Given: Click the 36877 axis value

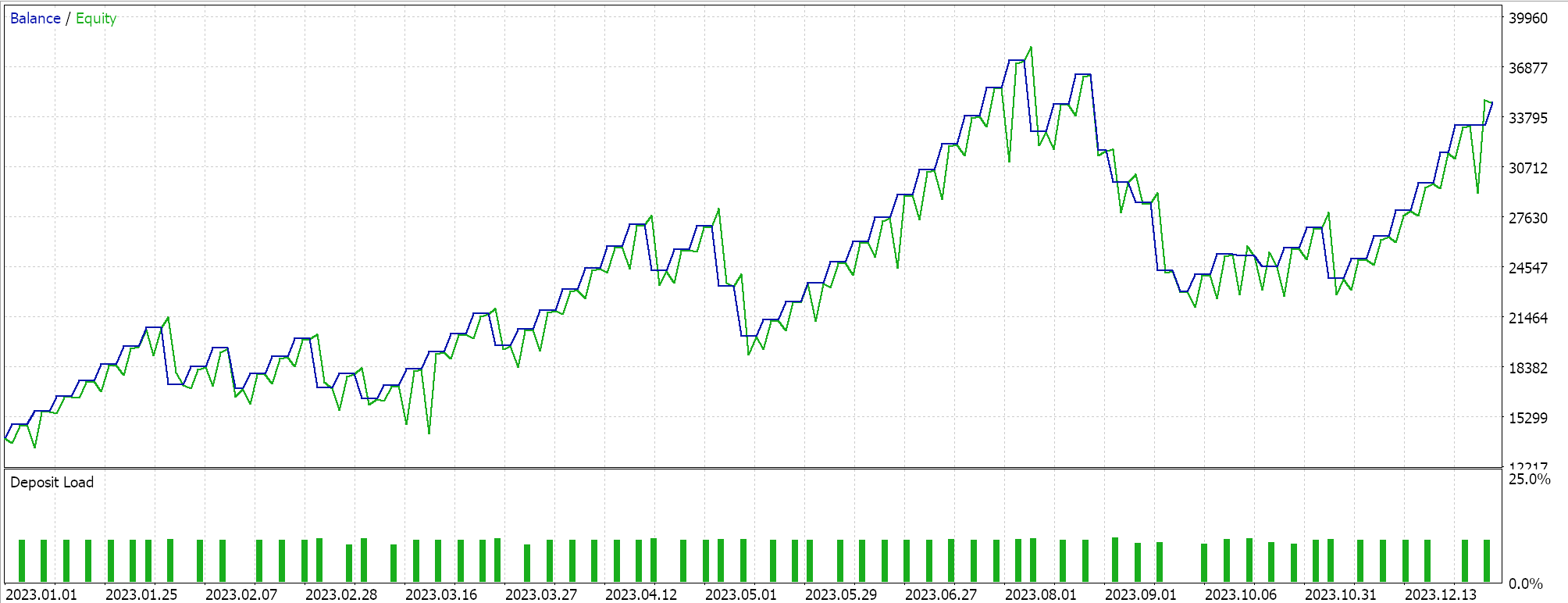Looking at the screenshot, I should click(1528, 68).
